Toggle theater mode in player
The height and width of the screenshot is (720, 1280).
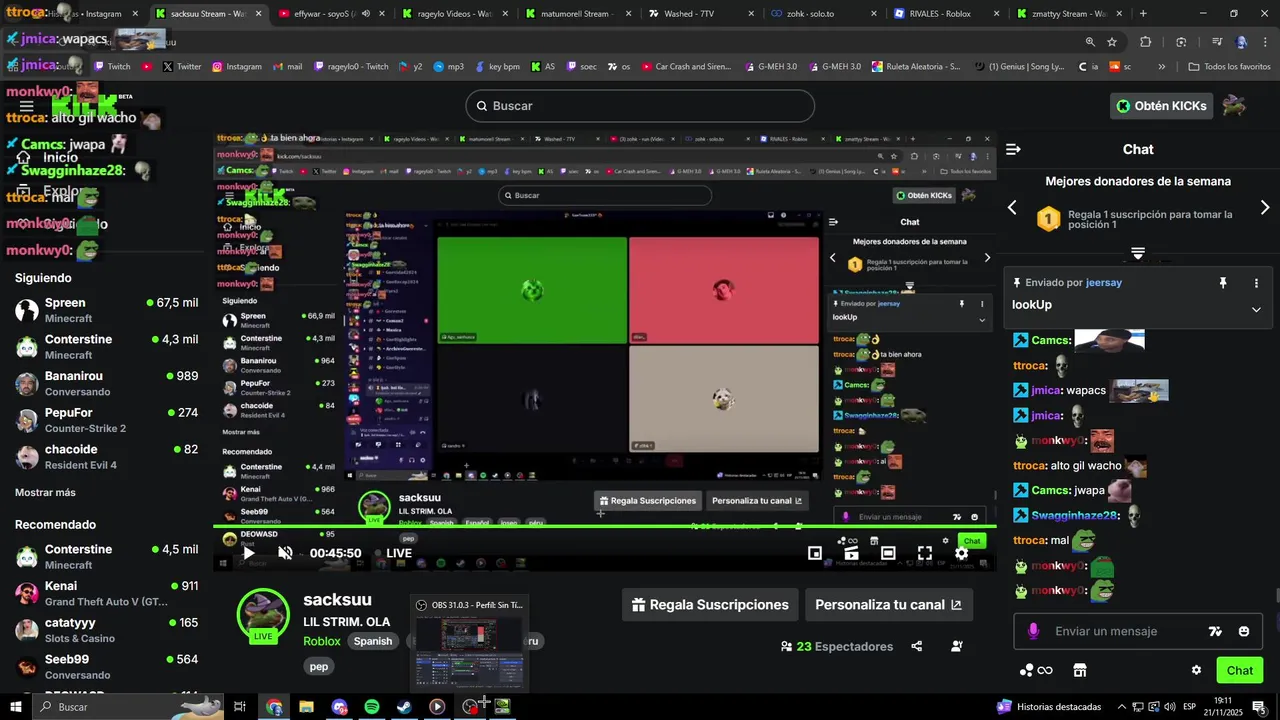(888, 553)
